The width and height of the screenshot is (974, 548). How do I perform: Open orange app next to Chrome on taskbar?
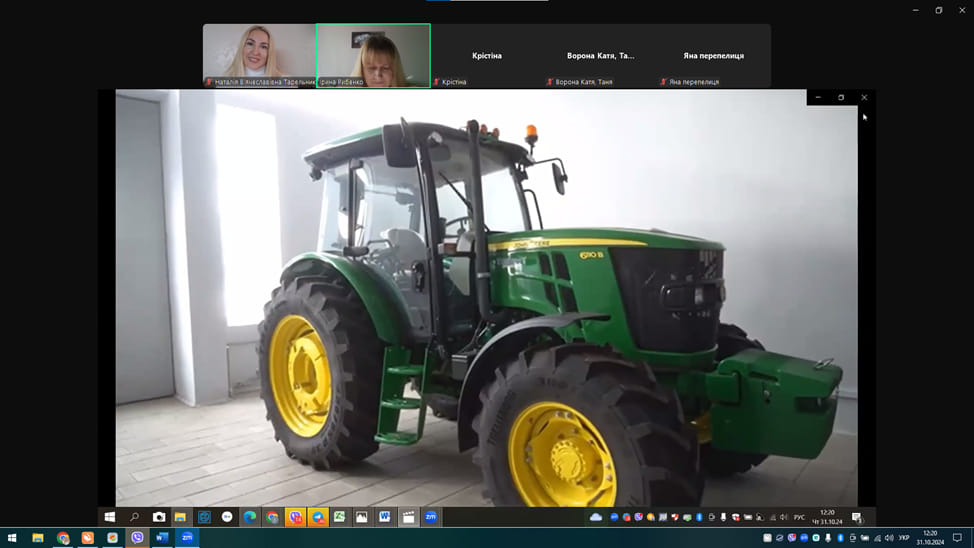pyautogui.click(x=88, y=537)
